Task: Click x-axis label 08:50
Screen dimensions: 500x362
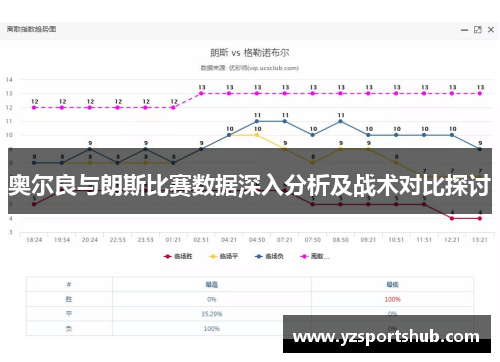Action: [340, 240]
